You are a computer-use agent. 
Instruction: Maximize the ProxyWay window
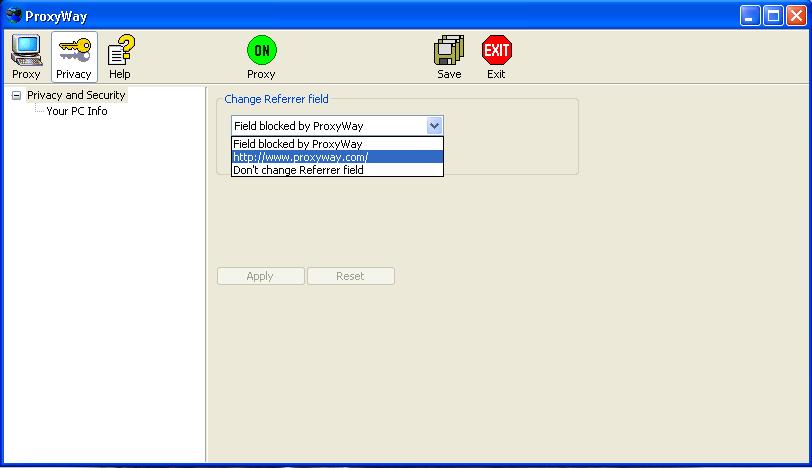click(773, 16)
